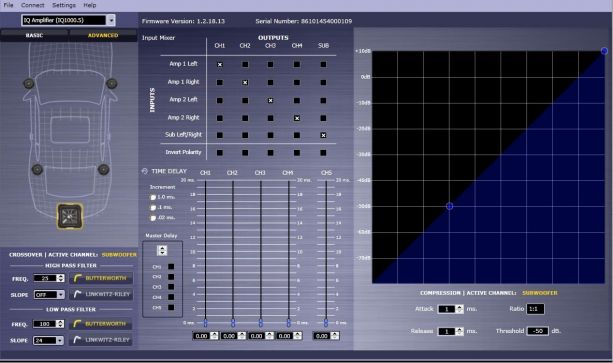Click the CH1 time delay slider handle
The width and height of the screenshot is (613, 363).
(206, 323)
